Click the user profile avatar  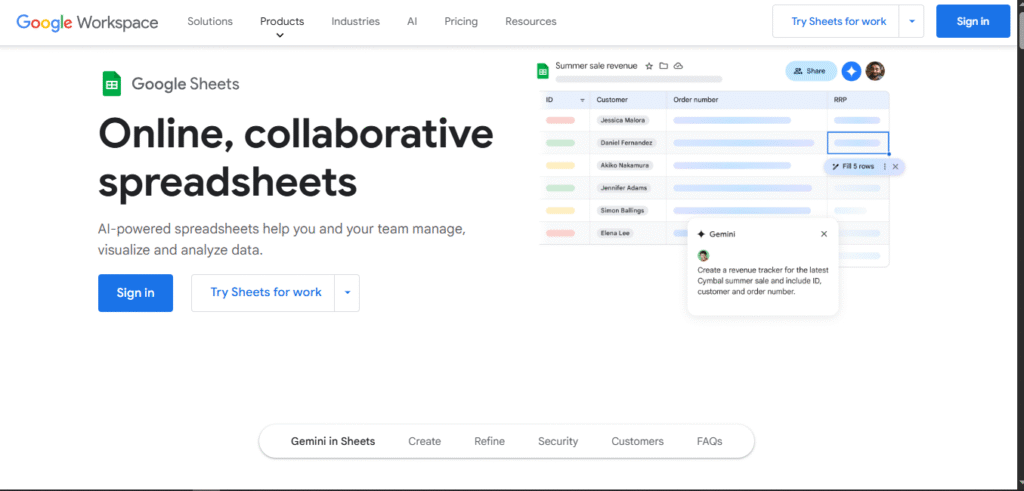point(875,71)
